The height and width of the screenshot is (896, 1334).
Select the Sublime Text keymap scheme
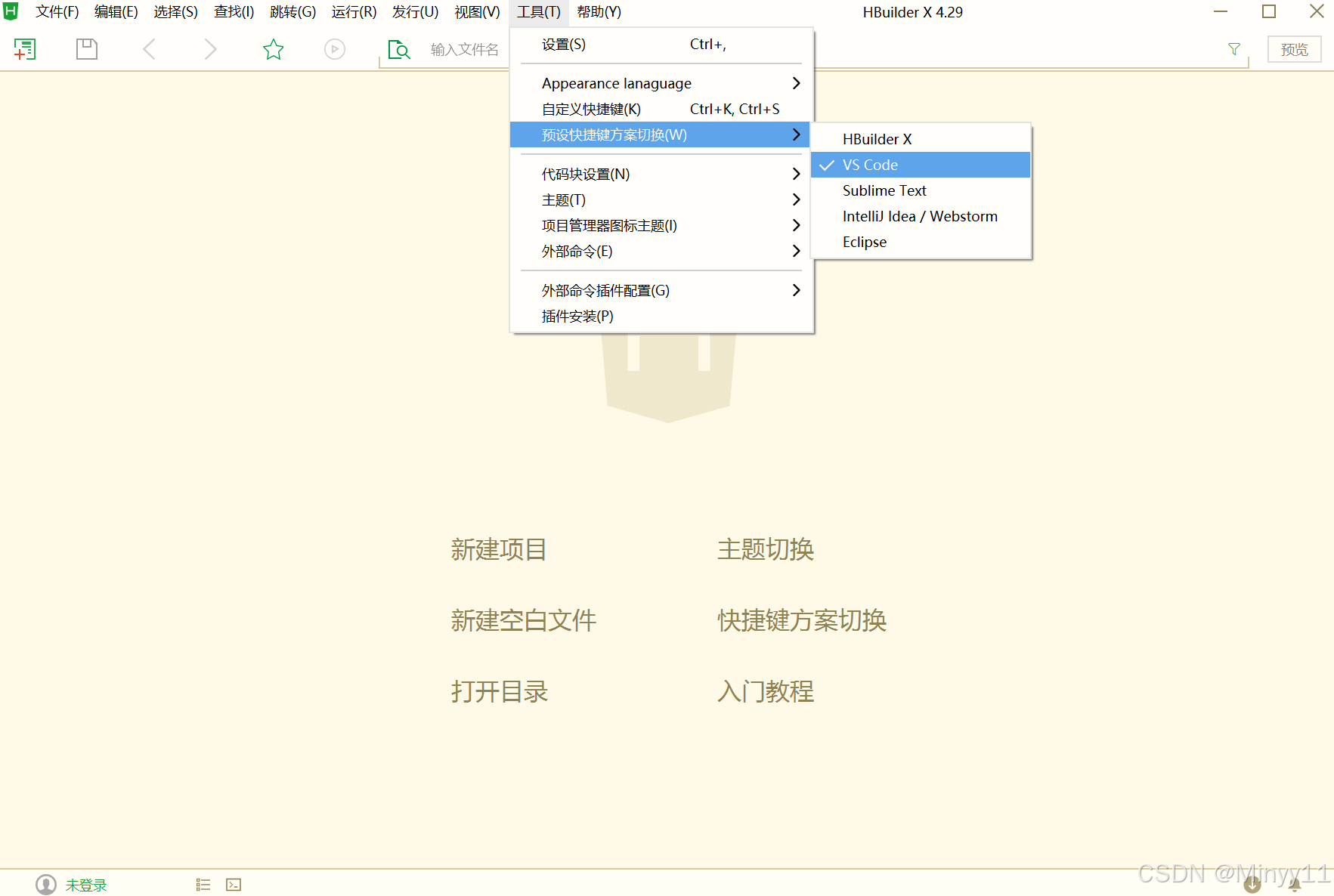[x=921, y=190]
